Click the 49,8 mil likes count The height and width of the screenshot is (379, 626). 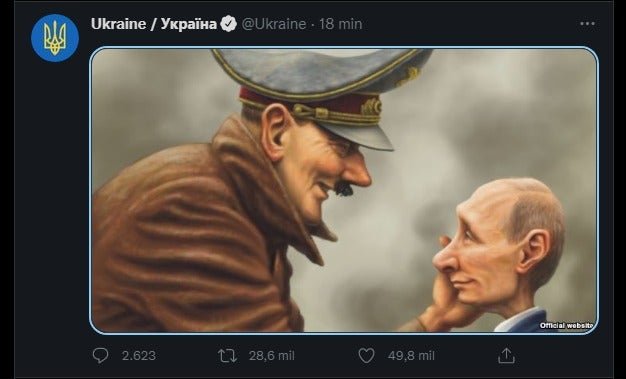pos(411,355)
